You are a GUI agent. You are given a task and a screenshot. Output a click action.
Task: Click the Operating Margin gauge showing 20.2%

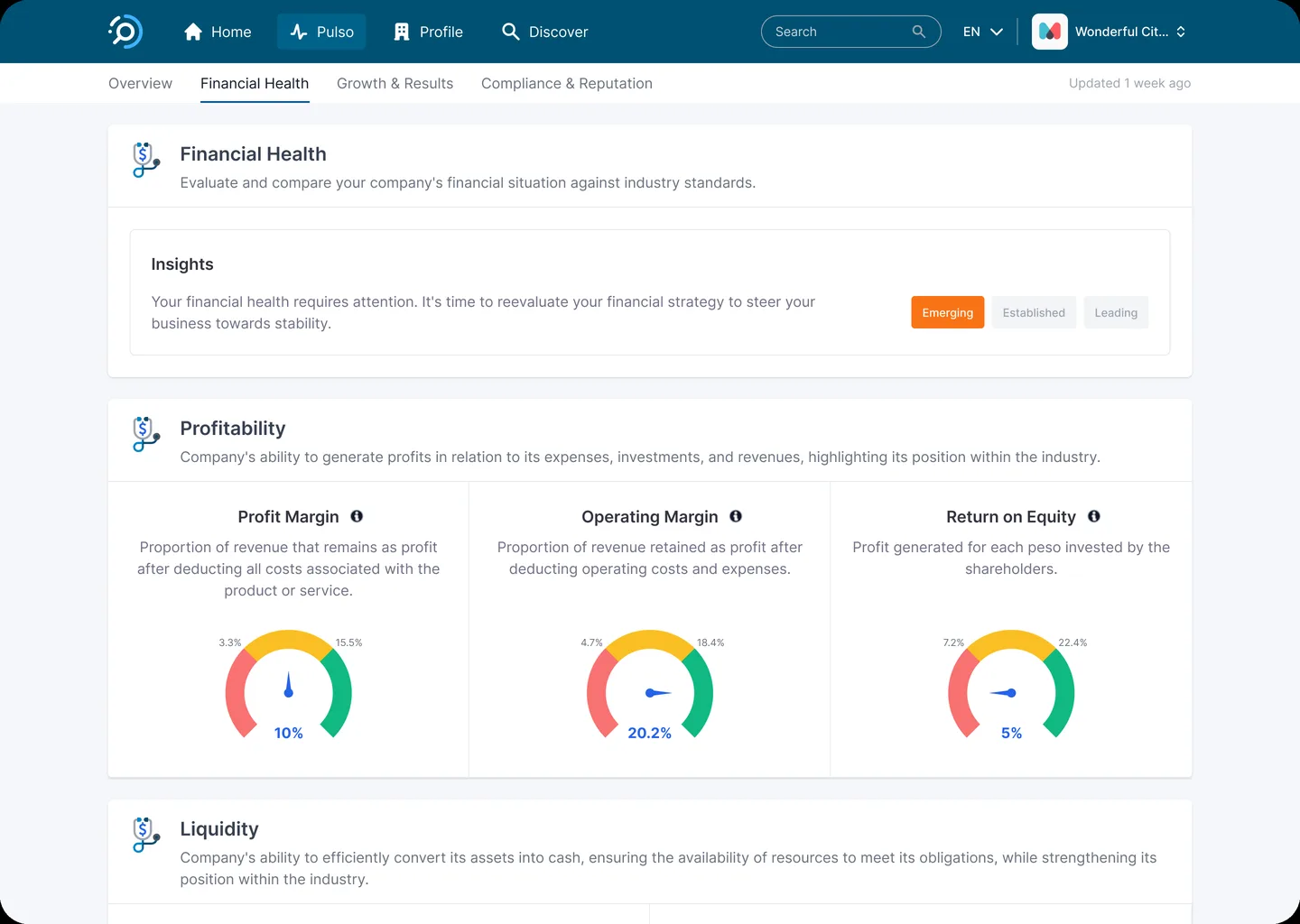pyautogui.click(x=650, y=686)
